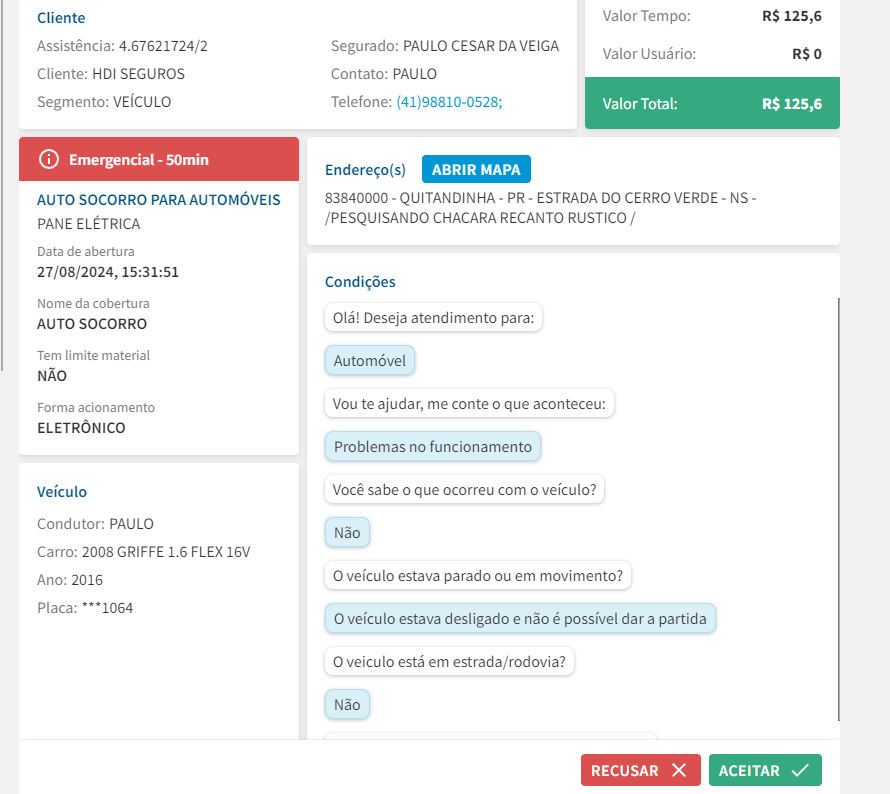Click the "parado ou em movimento" question bubble
The image size is (890, 794).
click(478, 576)
